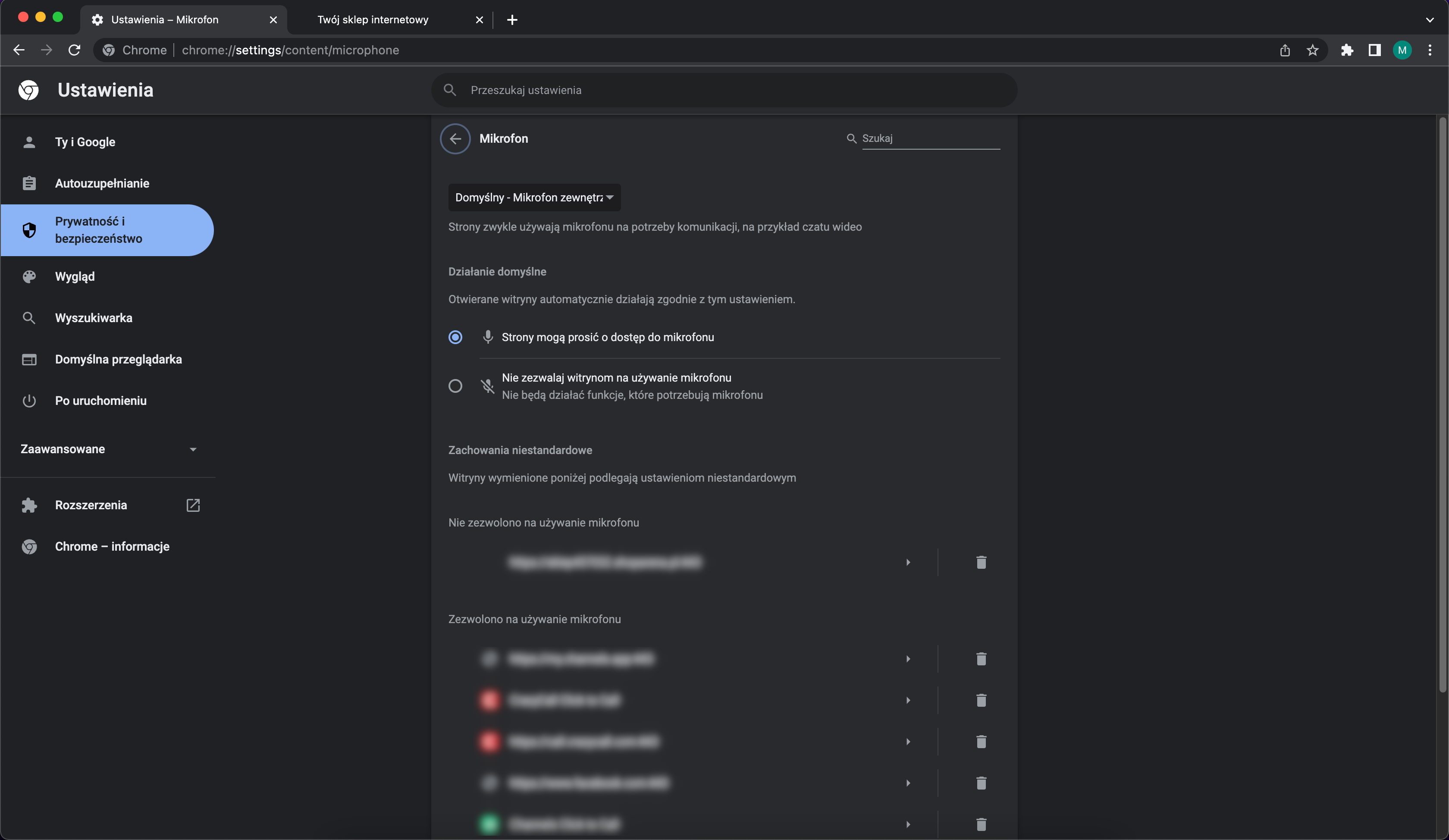Select 'Strony mogą prosić o dostęp do mikrofonu'

(455, 338)
